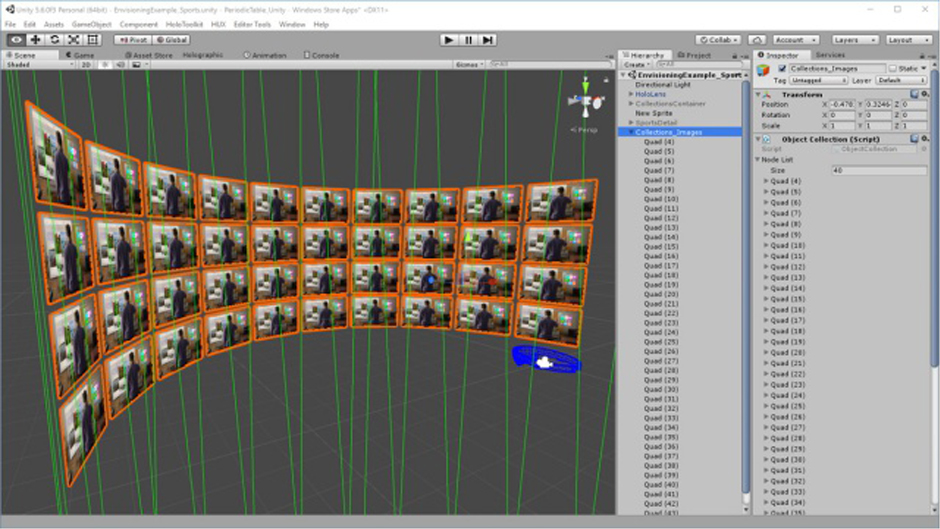Open the Layers dropdown
Image resolution: width=940 pixels, height=529 pixels.
854,40
